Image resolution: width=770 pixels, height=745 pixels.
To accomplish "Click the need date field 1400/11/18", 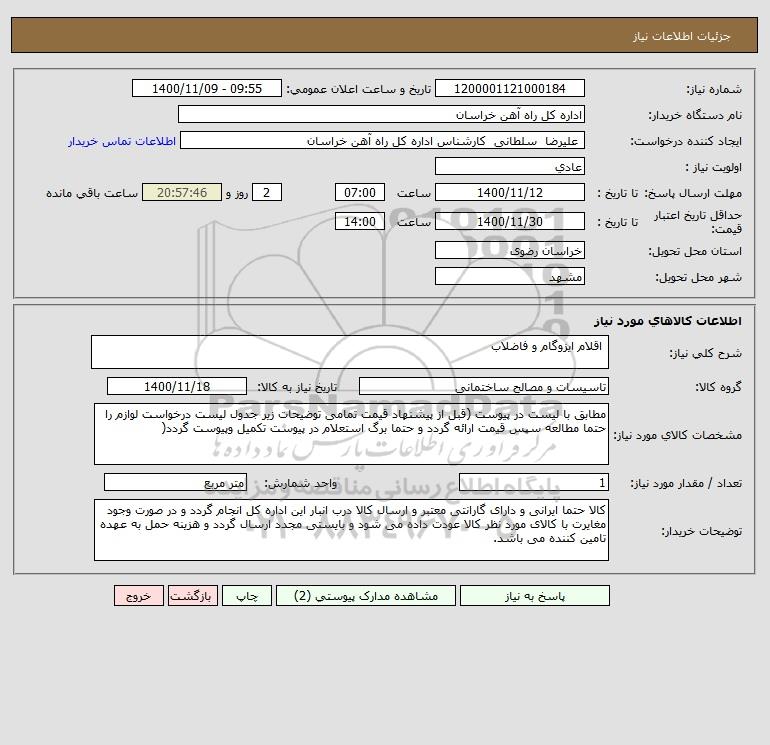I will click(x=177, y=386).
